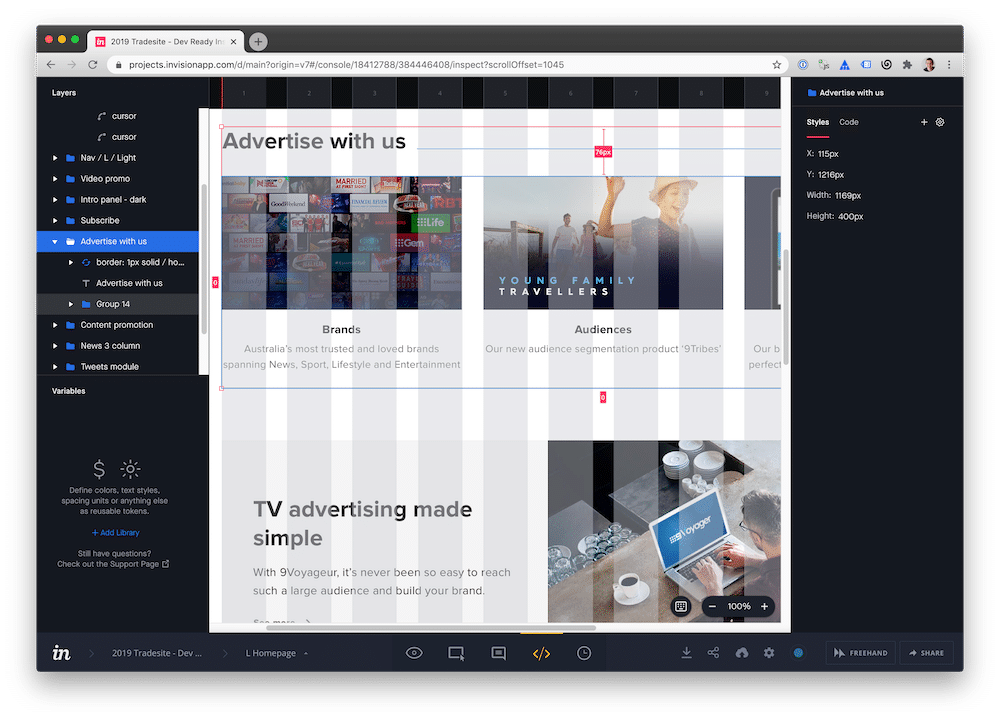Collapse the Advertise with us layer
Screen dimensions: 1000x720
tap(55, 242)
